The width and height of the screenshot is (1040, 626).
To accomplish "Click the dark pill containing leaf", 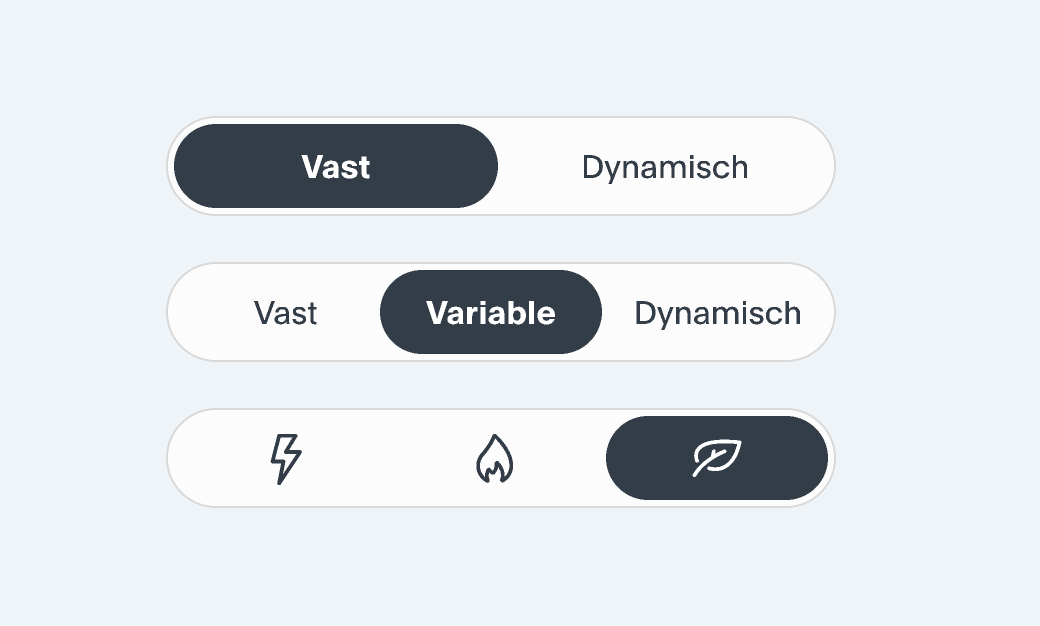I will (717, 458).
